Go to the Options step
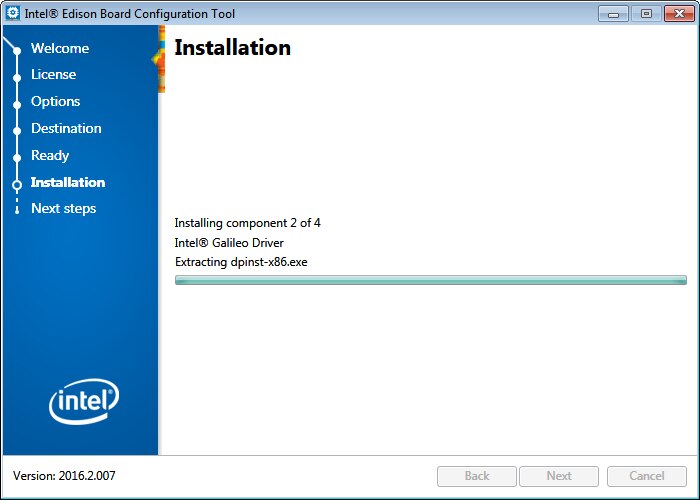The image size is (700, 500). click(x=55, y=101)
